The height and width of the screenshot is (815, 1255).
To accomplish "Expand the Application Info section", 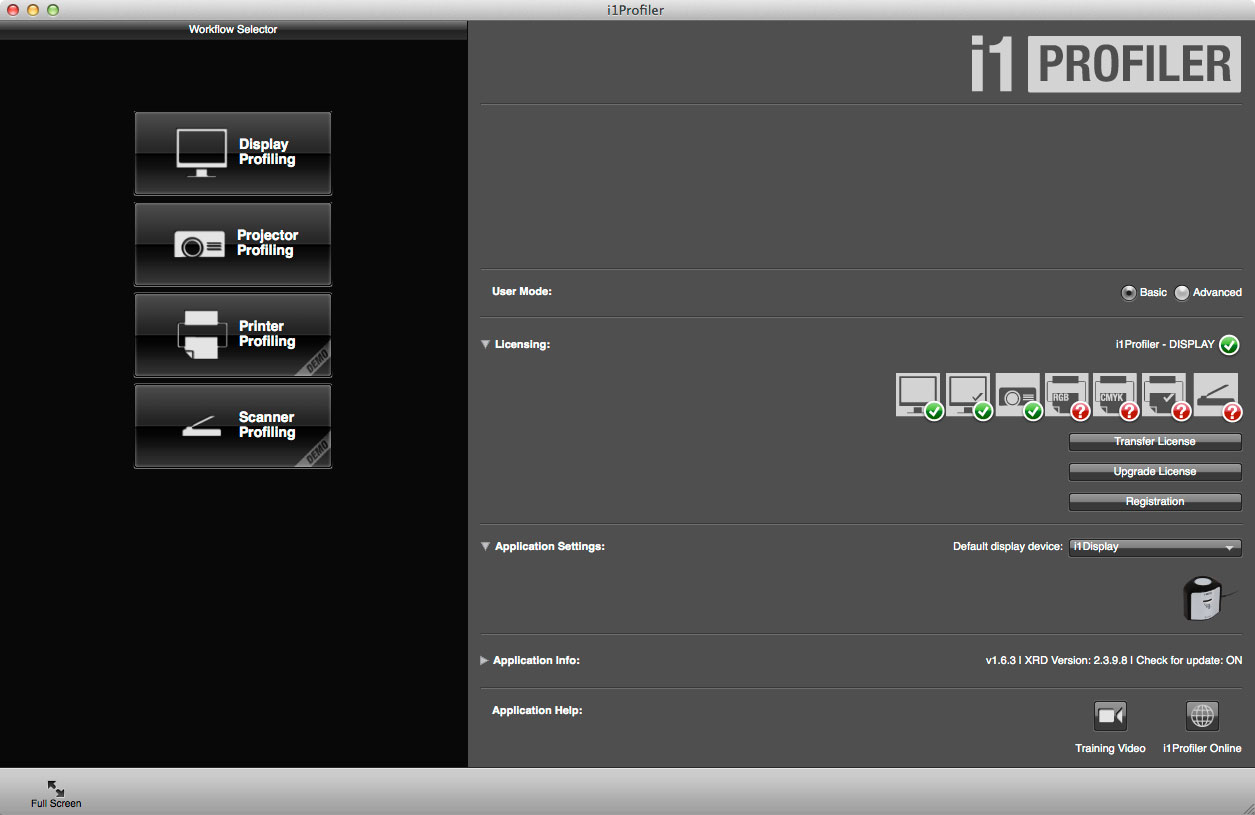I will 485,661.
